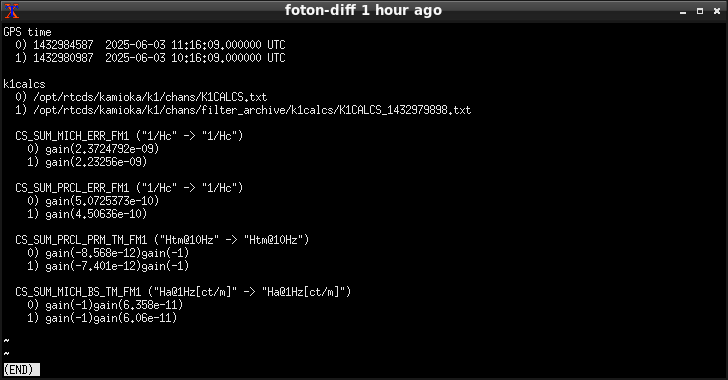
Task: Click gain(-1)gain(6.06e-11) line
Action: pyautogui.click(x=102, y=318)
